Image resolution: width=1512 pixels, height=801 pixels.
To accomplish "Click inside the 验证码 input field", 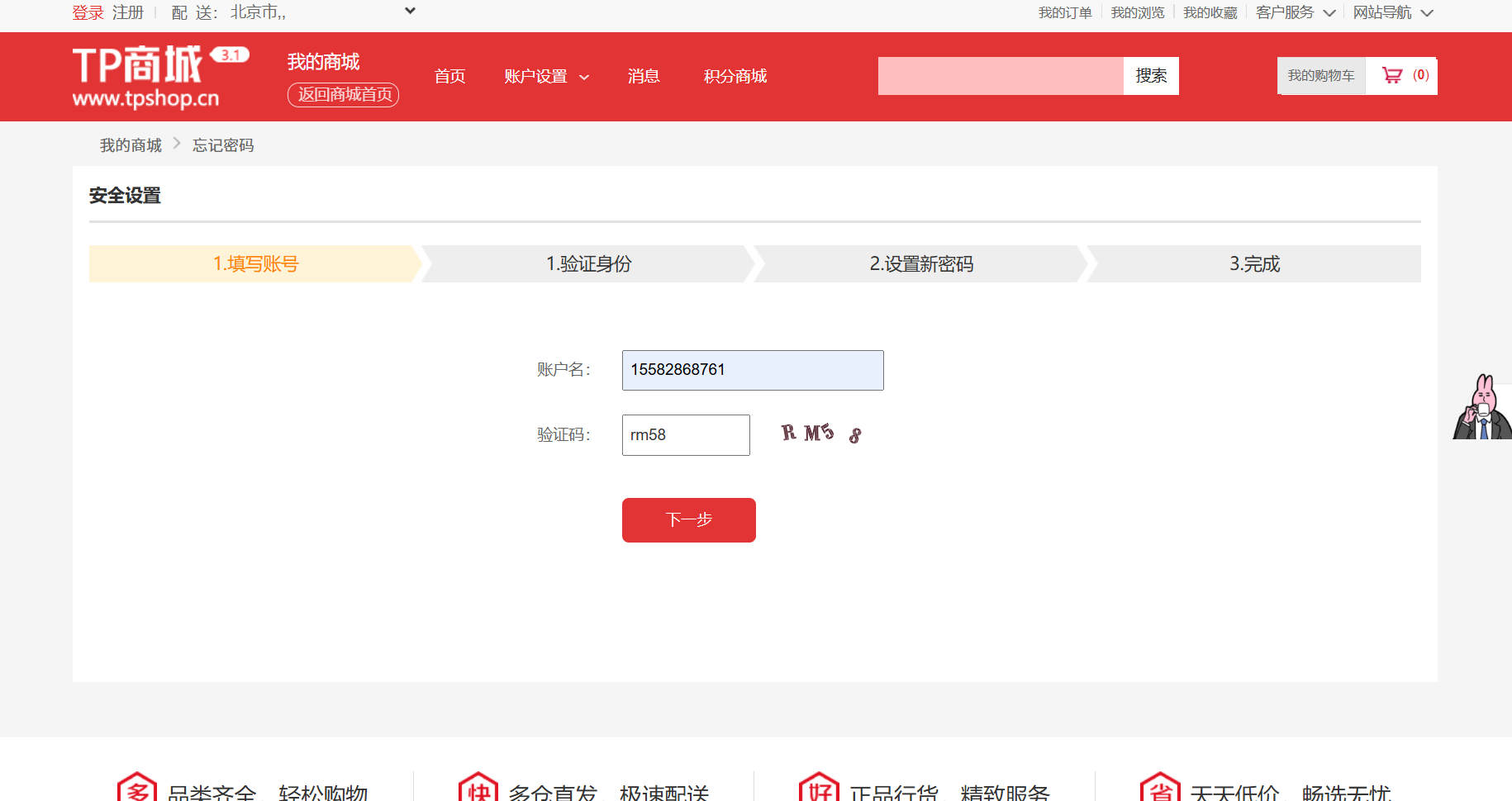I will click(x=686, y=434).
